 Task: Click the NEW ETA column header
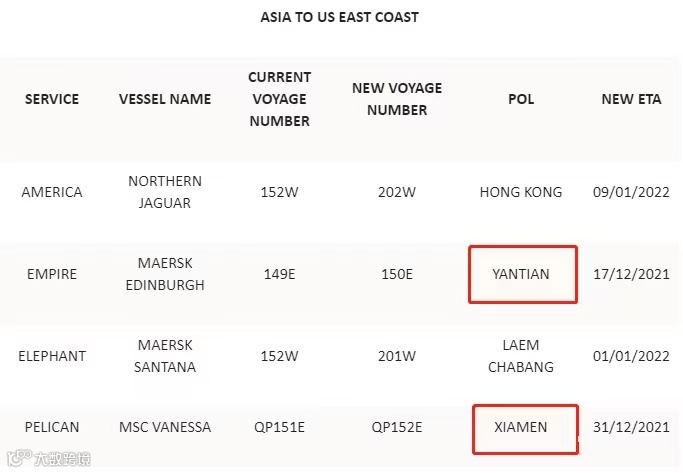pos(631,99)
